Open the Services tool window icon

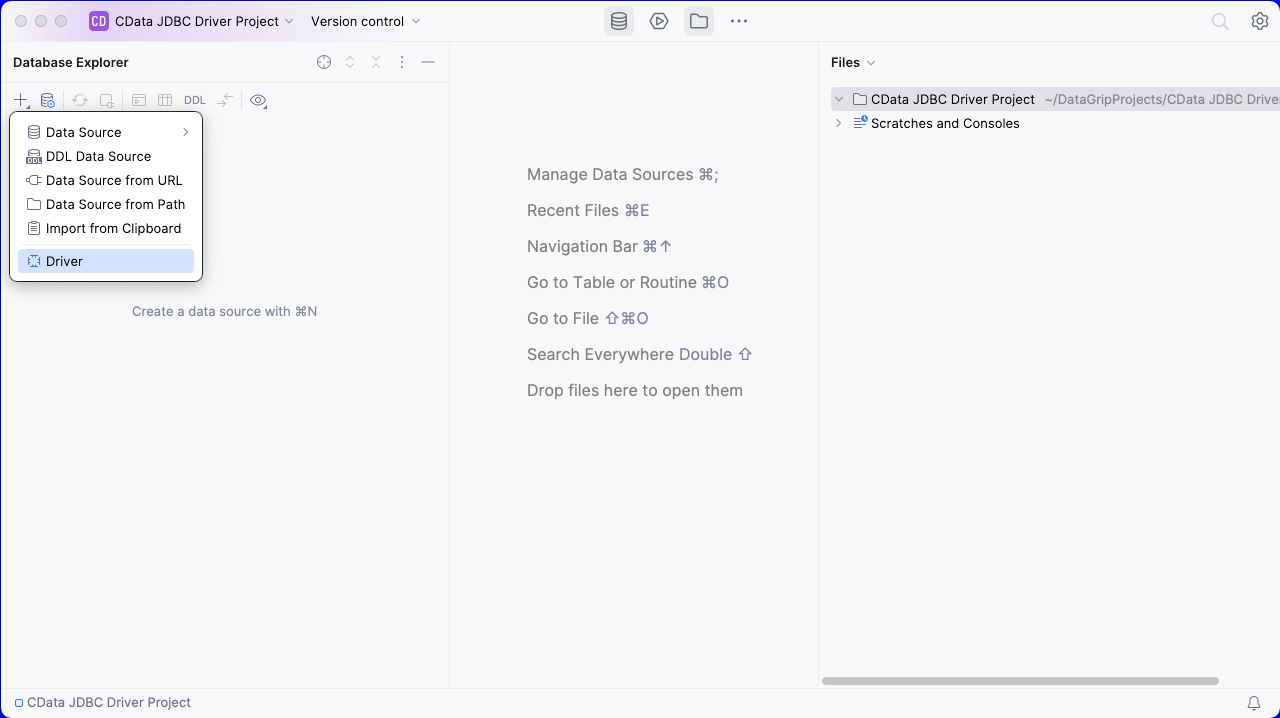(x=659, y=21)
